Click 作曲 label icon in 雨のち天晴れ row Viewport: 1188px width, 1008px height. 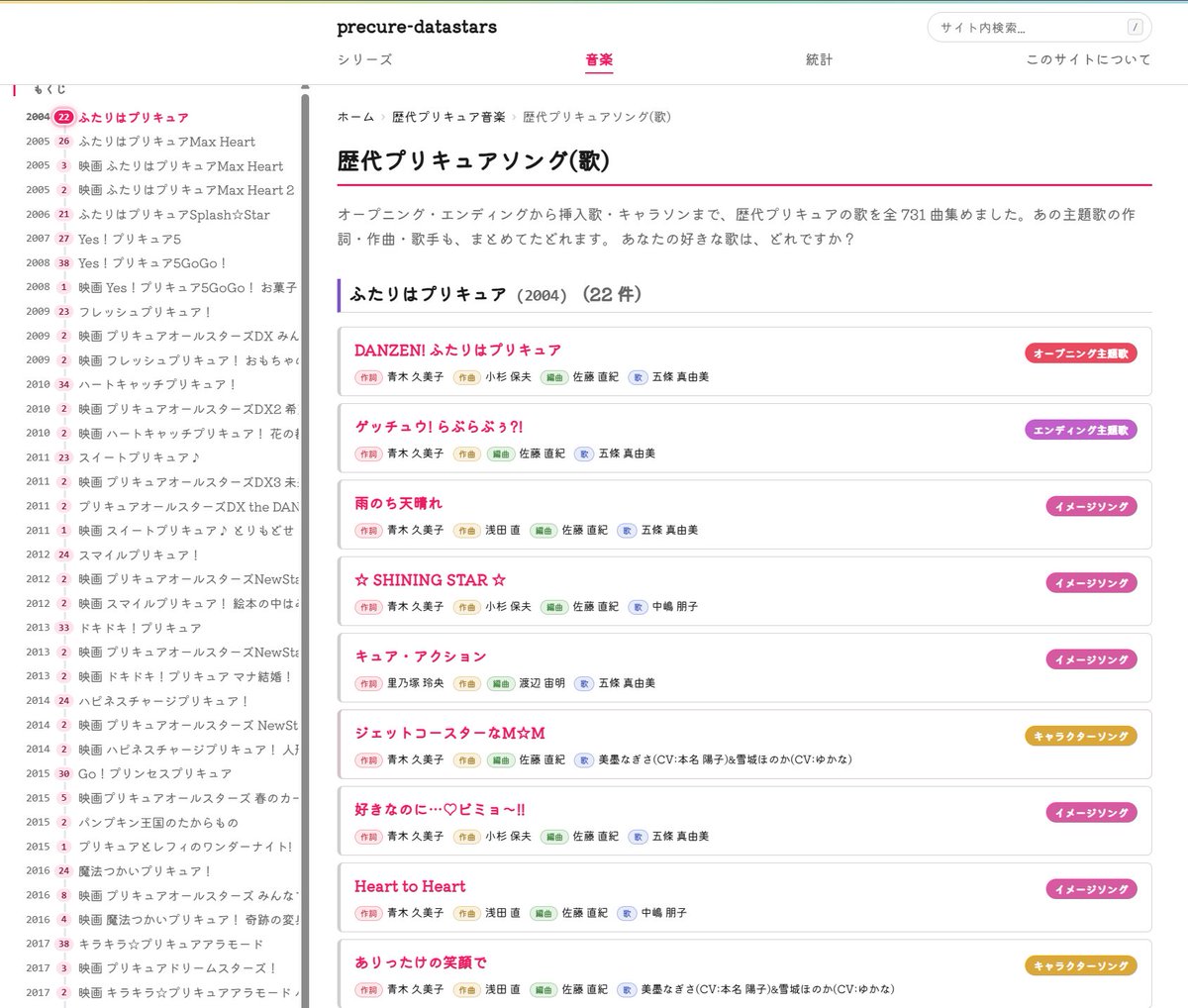coord(466,531)
